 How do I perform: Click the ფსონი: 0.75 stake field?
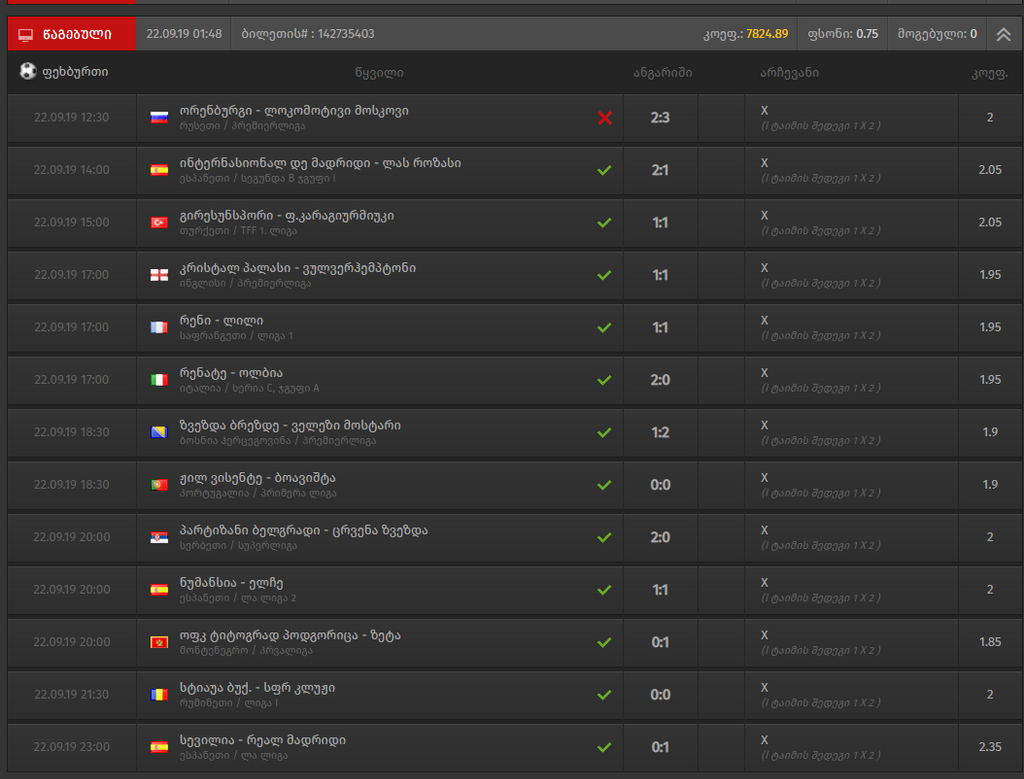click(x=843, y=34)
